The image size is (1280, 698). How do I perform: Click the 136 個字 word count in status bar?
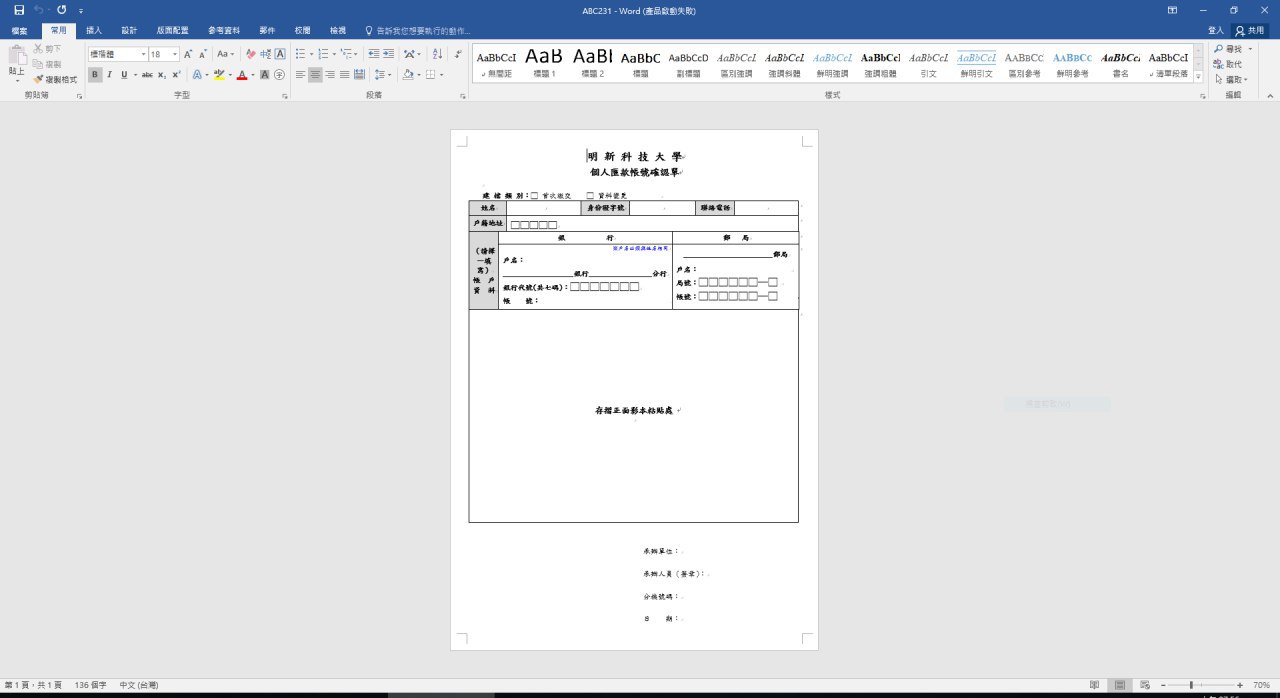click(91, 685)
